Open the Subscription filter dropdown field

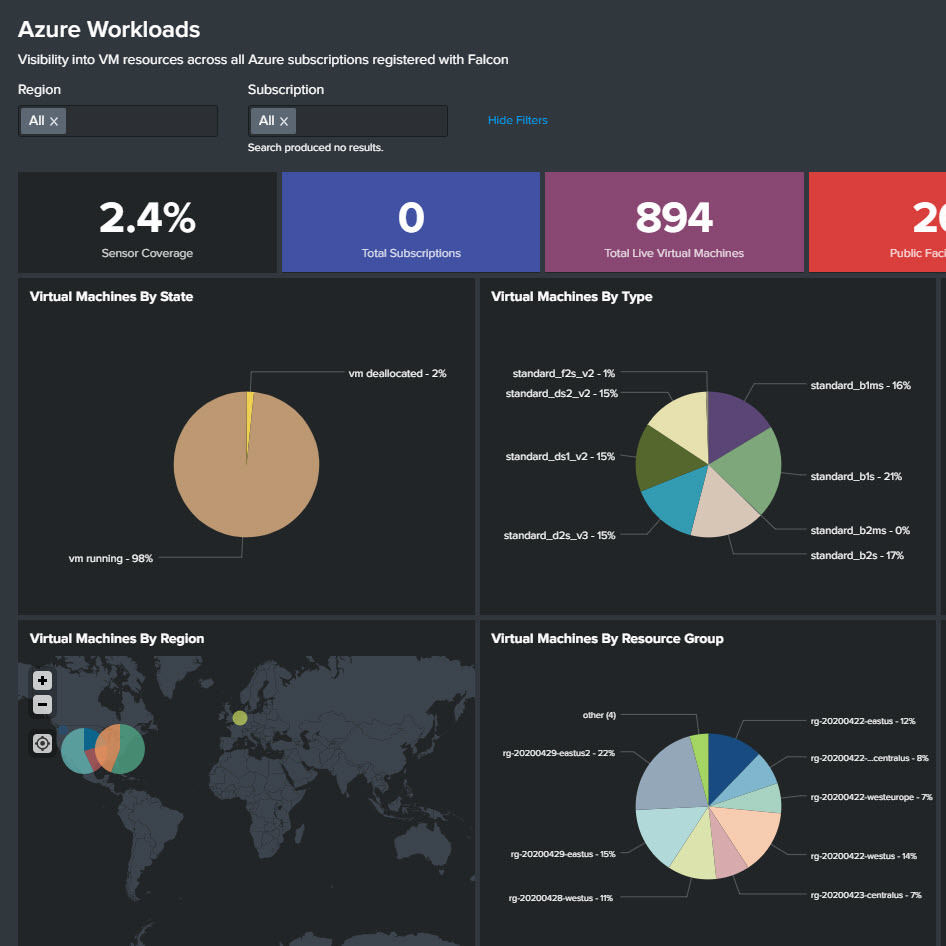pos(370,121)
